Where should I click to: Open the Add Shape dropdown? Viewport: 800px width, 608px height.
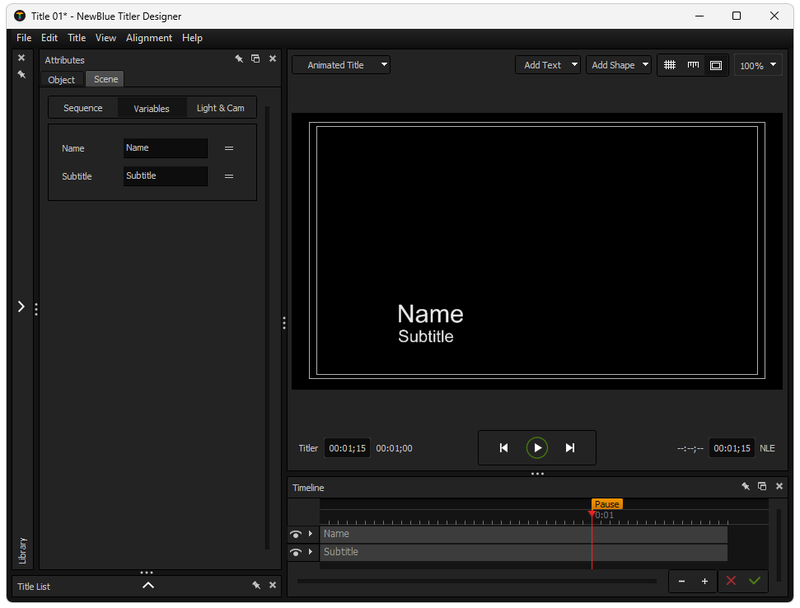pyautogui.click(x=619, y=65)
